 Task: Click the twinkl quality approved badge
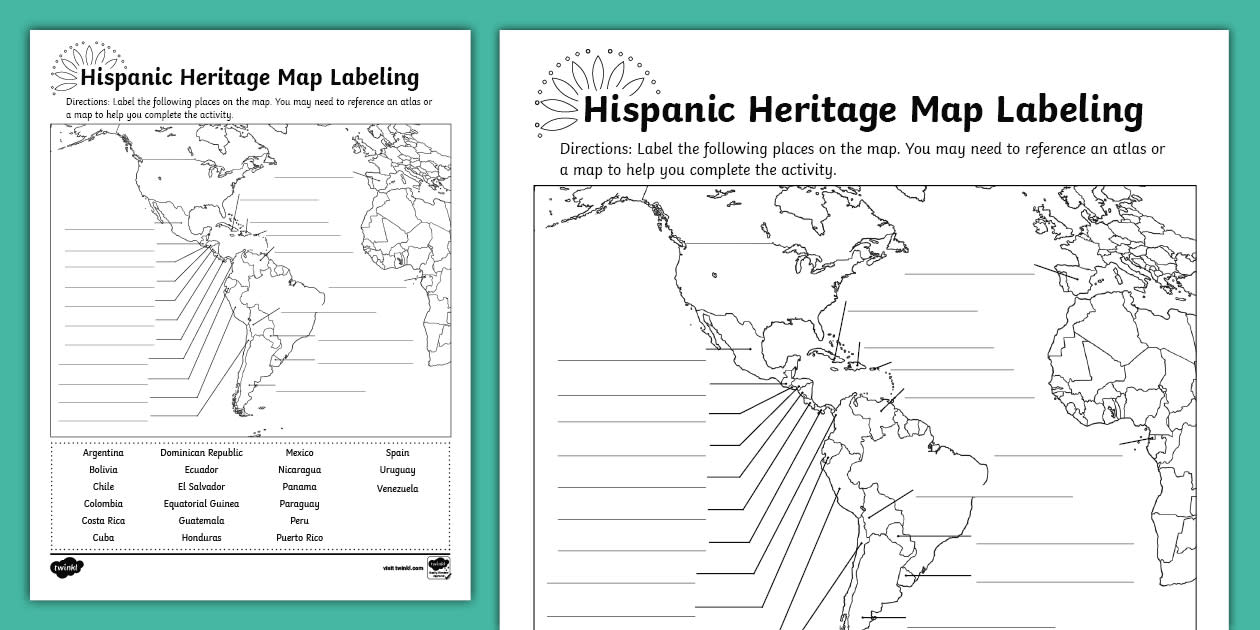coord(440,569)
